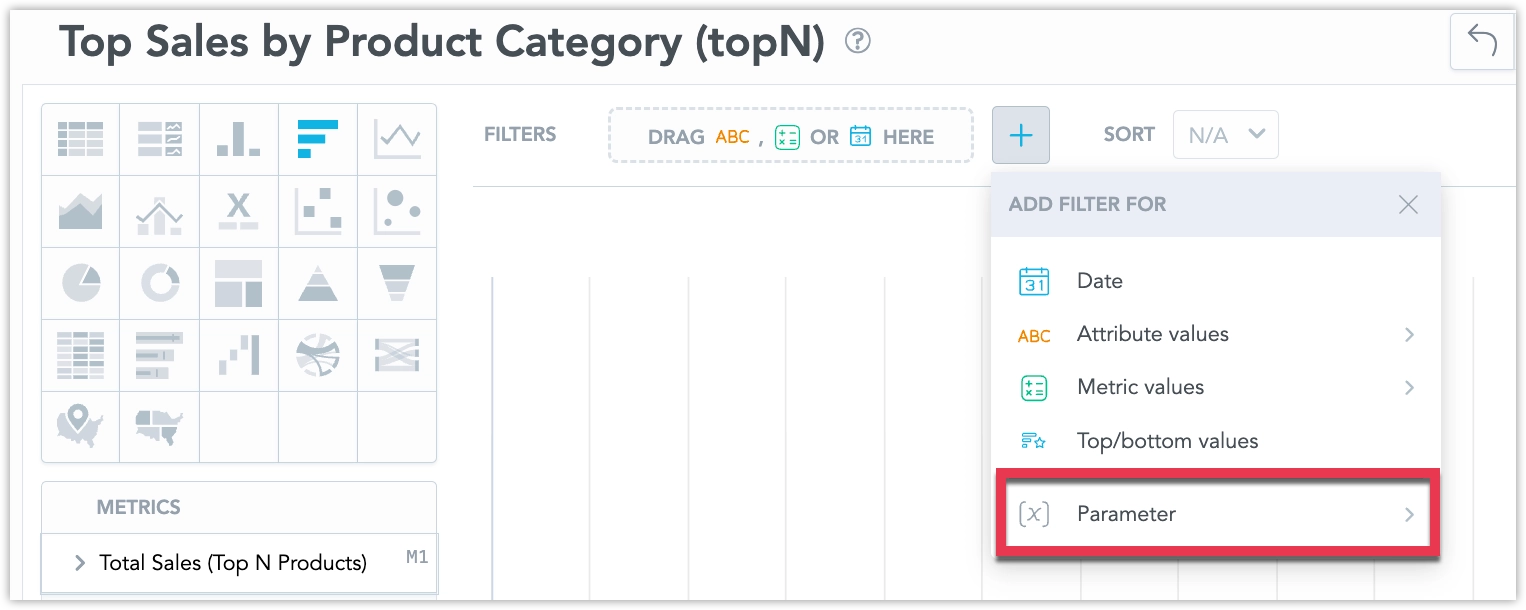
Task: Select the table visualization icon
Action: click(x=80, y=140)
